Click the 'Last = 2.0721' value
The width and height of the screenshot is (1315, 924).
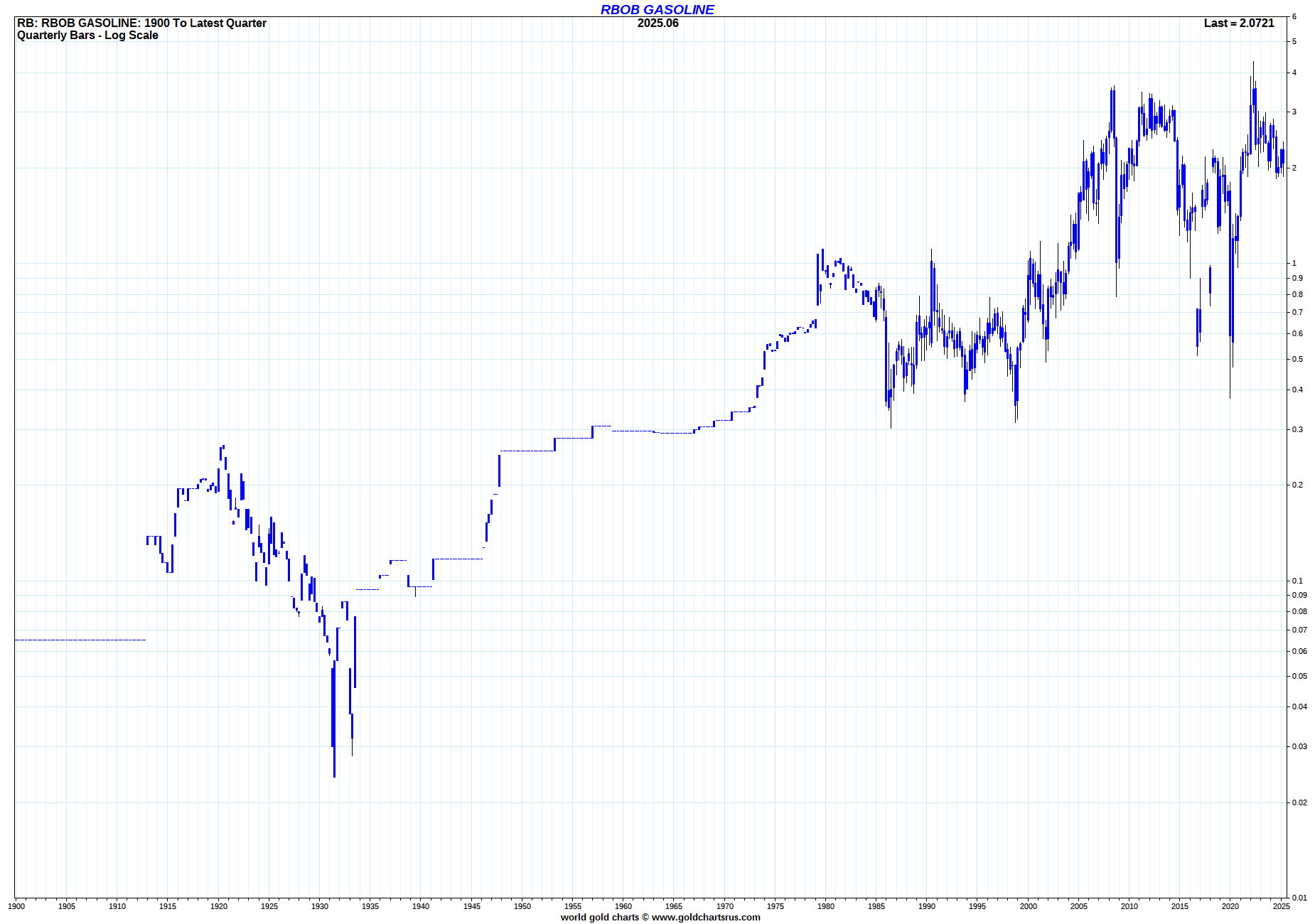point(1239,23)
